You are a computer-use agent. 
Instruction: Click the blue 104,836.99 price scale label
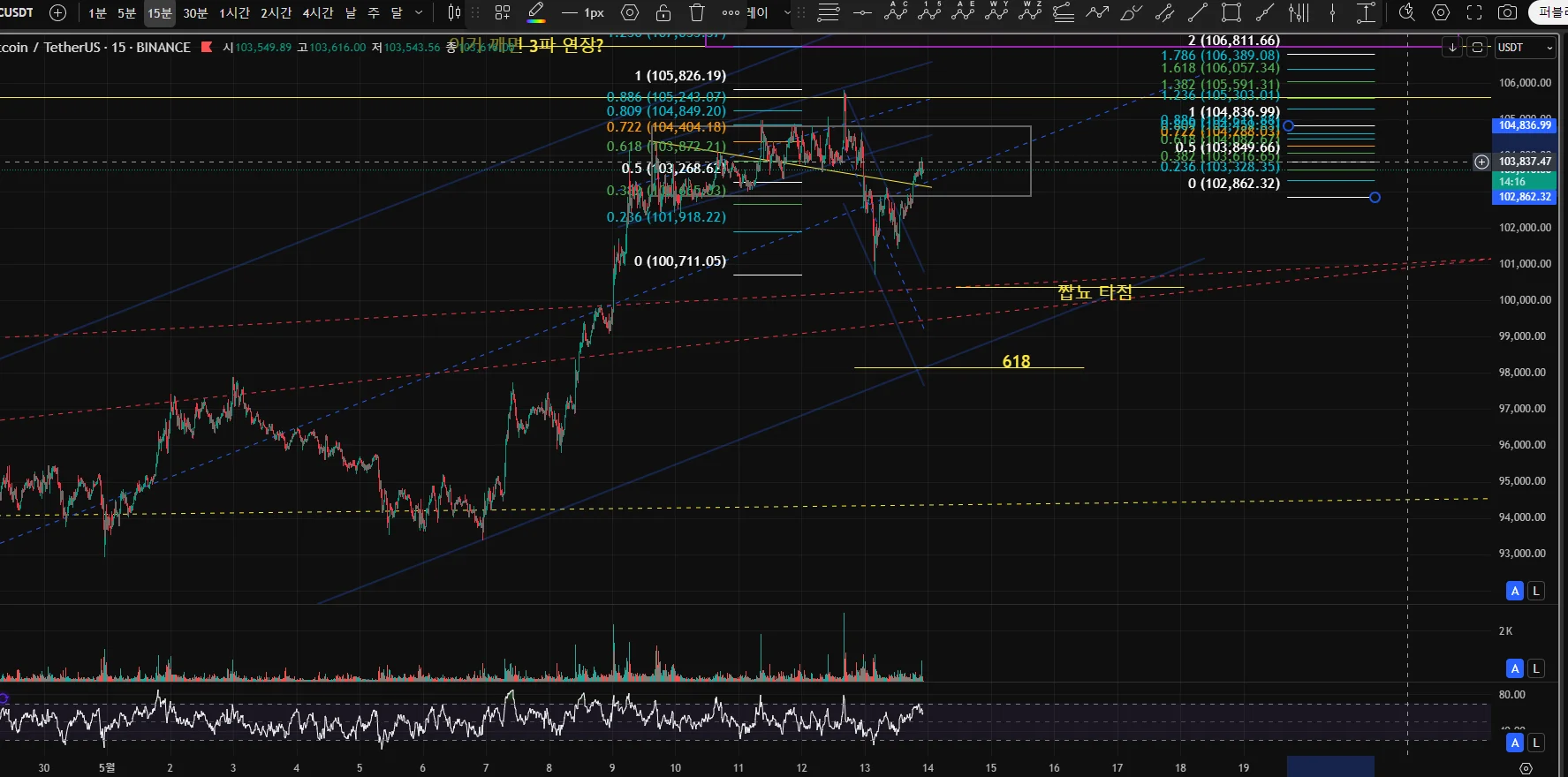1525,125
